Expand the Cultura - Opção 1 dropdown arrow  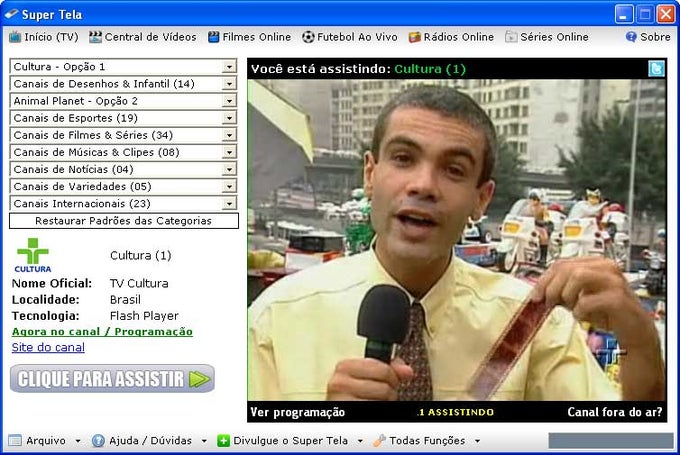click(229, 66)
